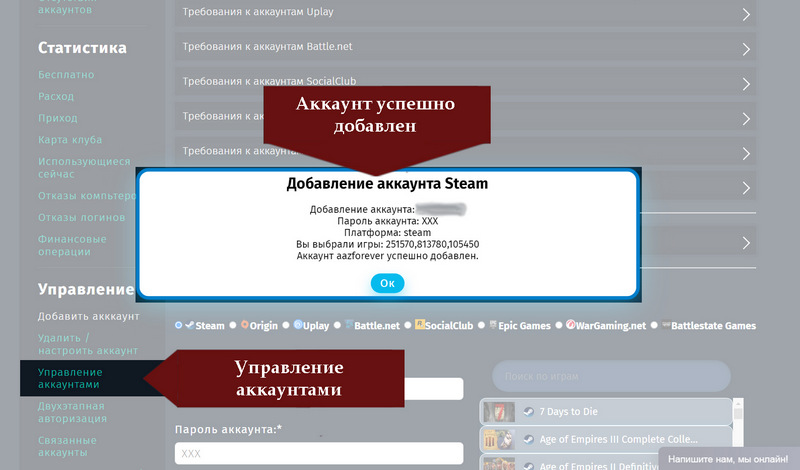The width and height of the screenshot is (800, 470).
Task: Click the 7 Days to Die game thumbnail
Action: point(498,411)
